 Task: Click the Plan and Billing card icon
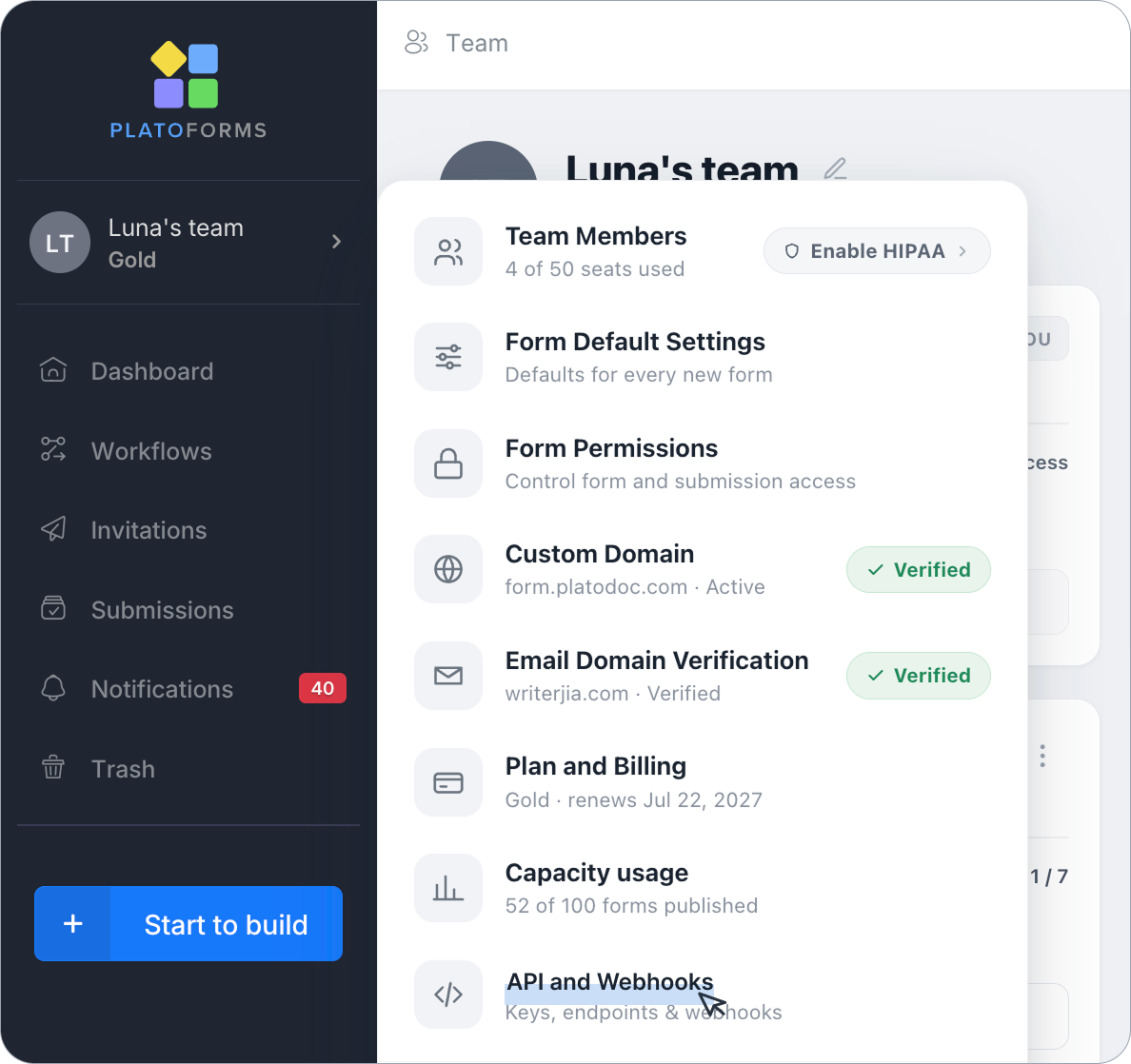(448, 782)
